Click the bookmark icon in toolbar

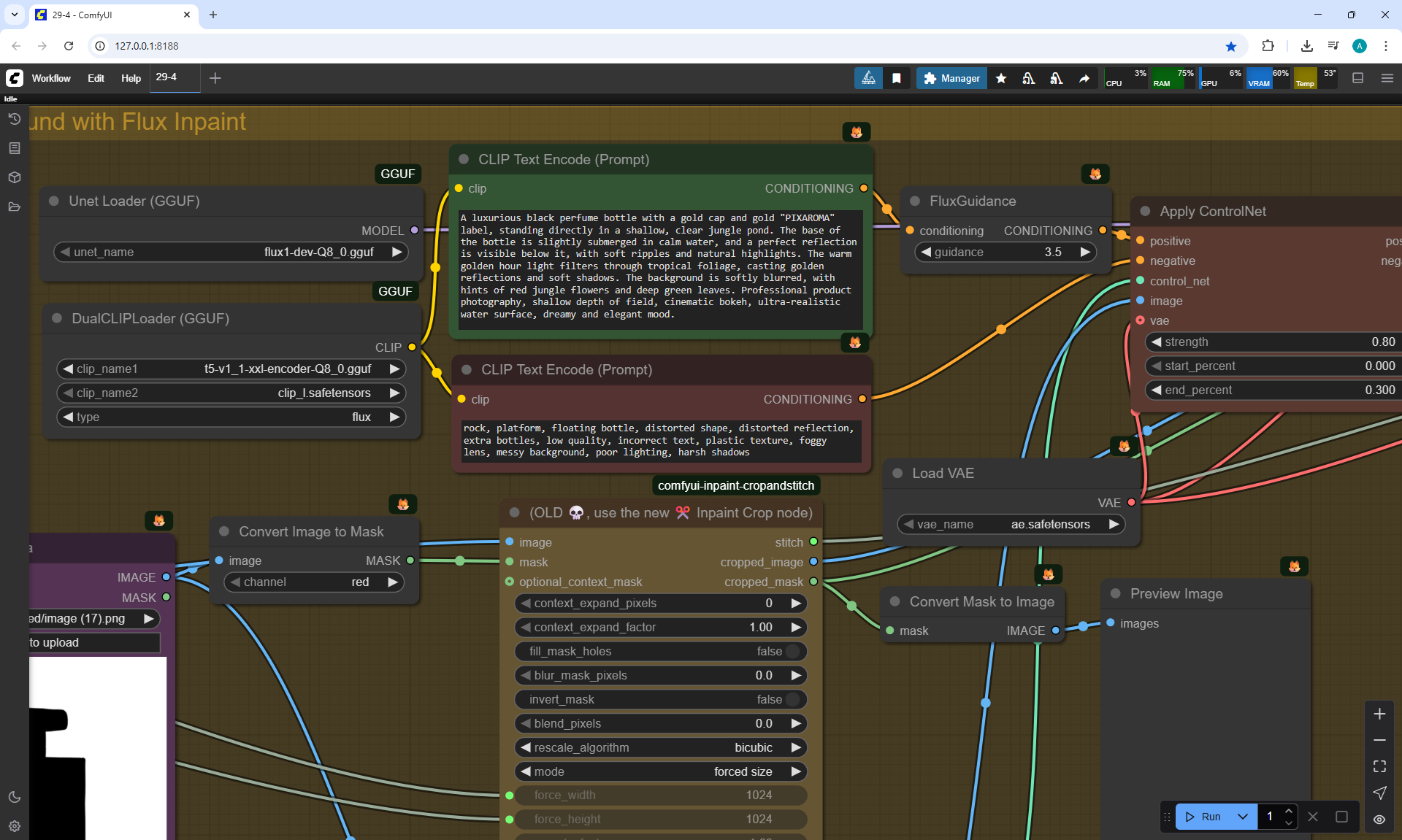(897, 78)
